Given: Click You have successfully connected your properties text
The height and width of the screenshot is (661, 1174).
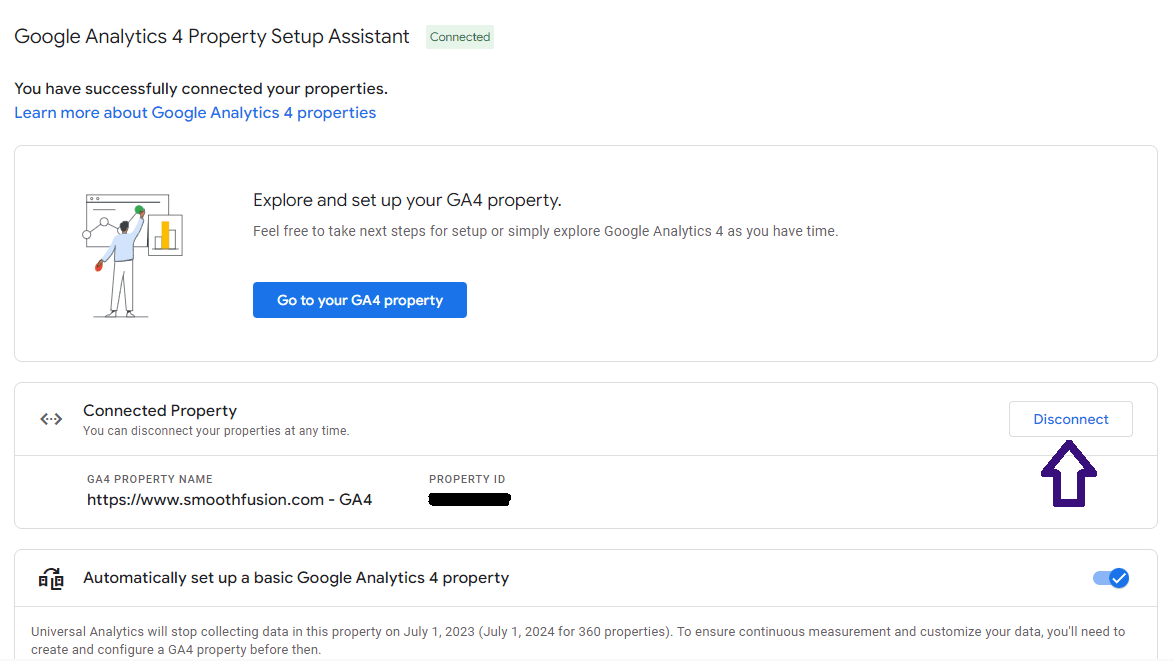Looking at the screenshot, I should pos(201,88).
